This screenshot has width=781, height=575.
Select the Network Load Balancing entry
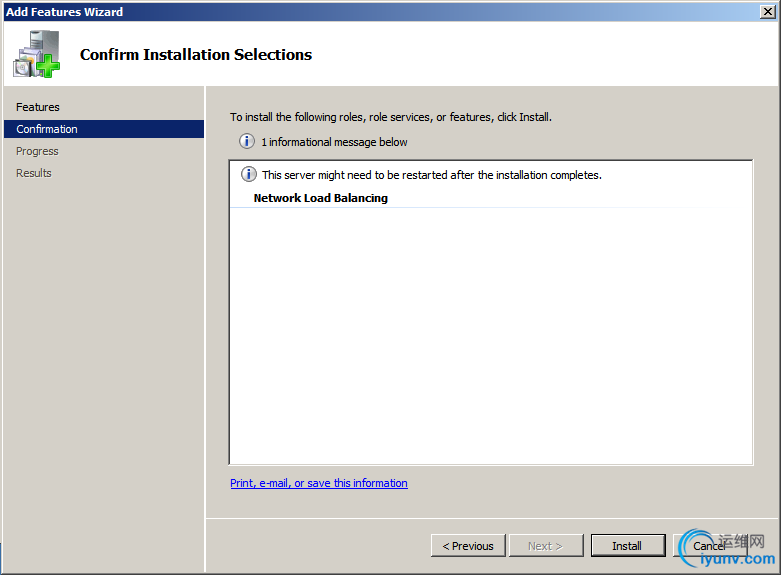[x=320, y=198]
